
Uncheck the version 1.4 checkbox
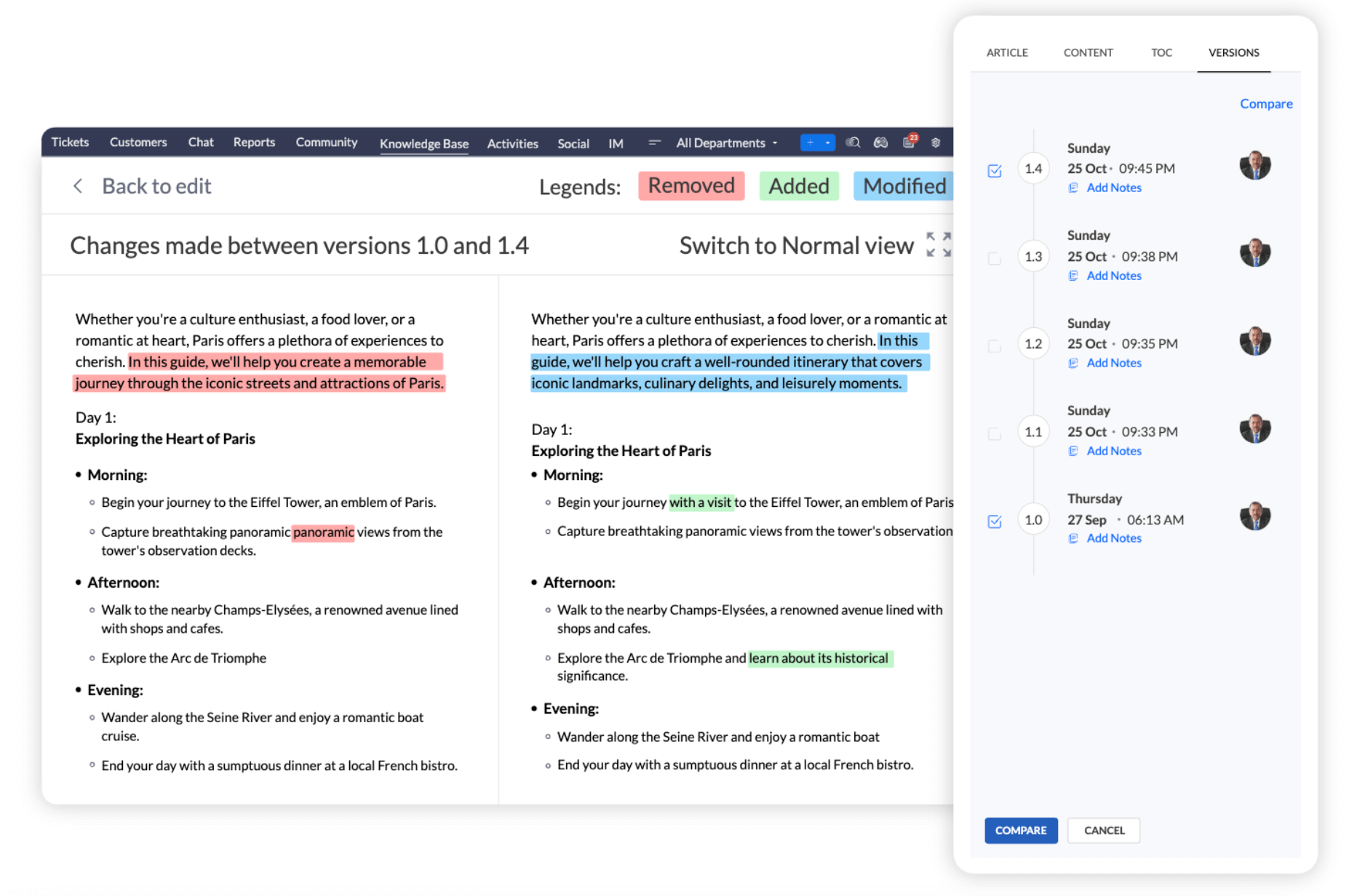tap(994, 171)
